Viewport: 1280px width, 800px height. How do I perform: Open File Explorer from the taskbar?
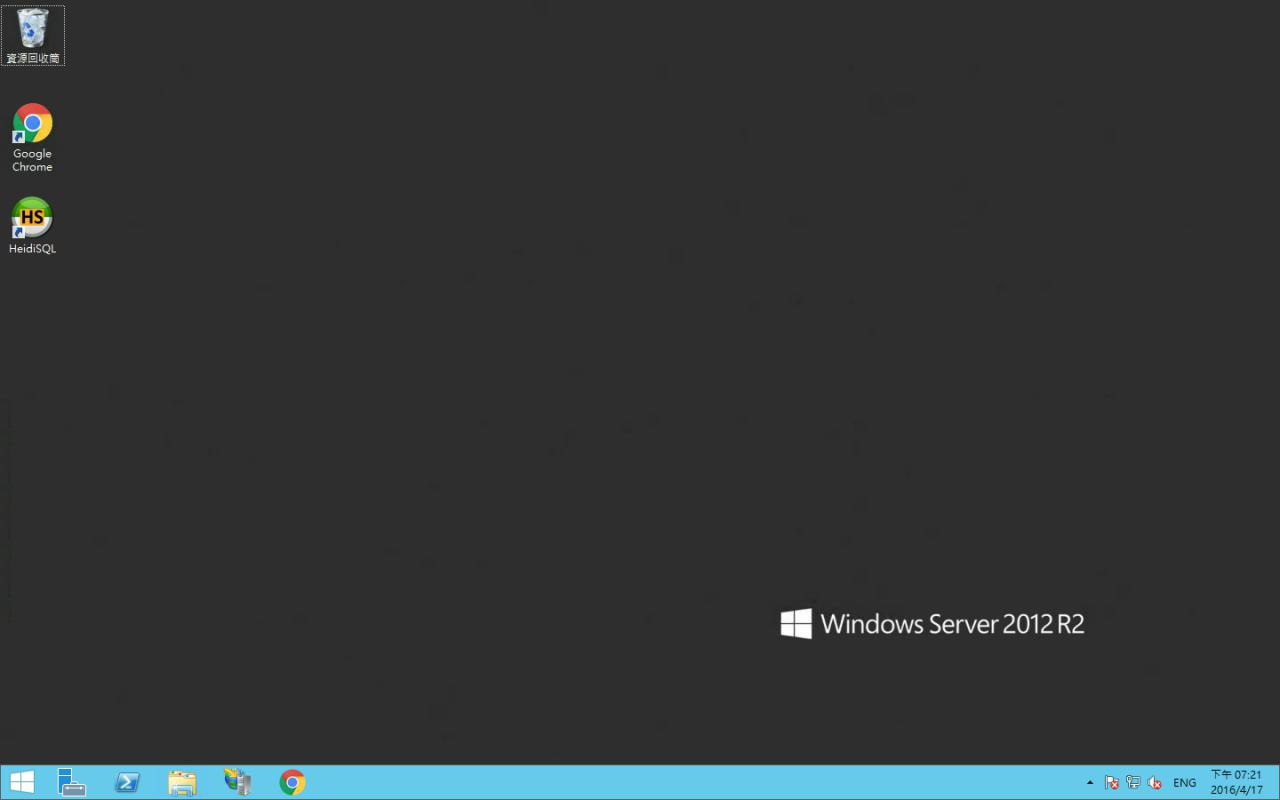(x=182, y=782)
